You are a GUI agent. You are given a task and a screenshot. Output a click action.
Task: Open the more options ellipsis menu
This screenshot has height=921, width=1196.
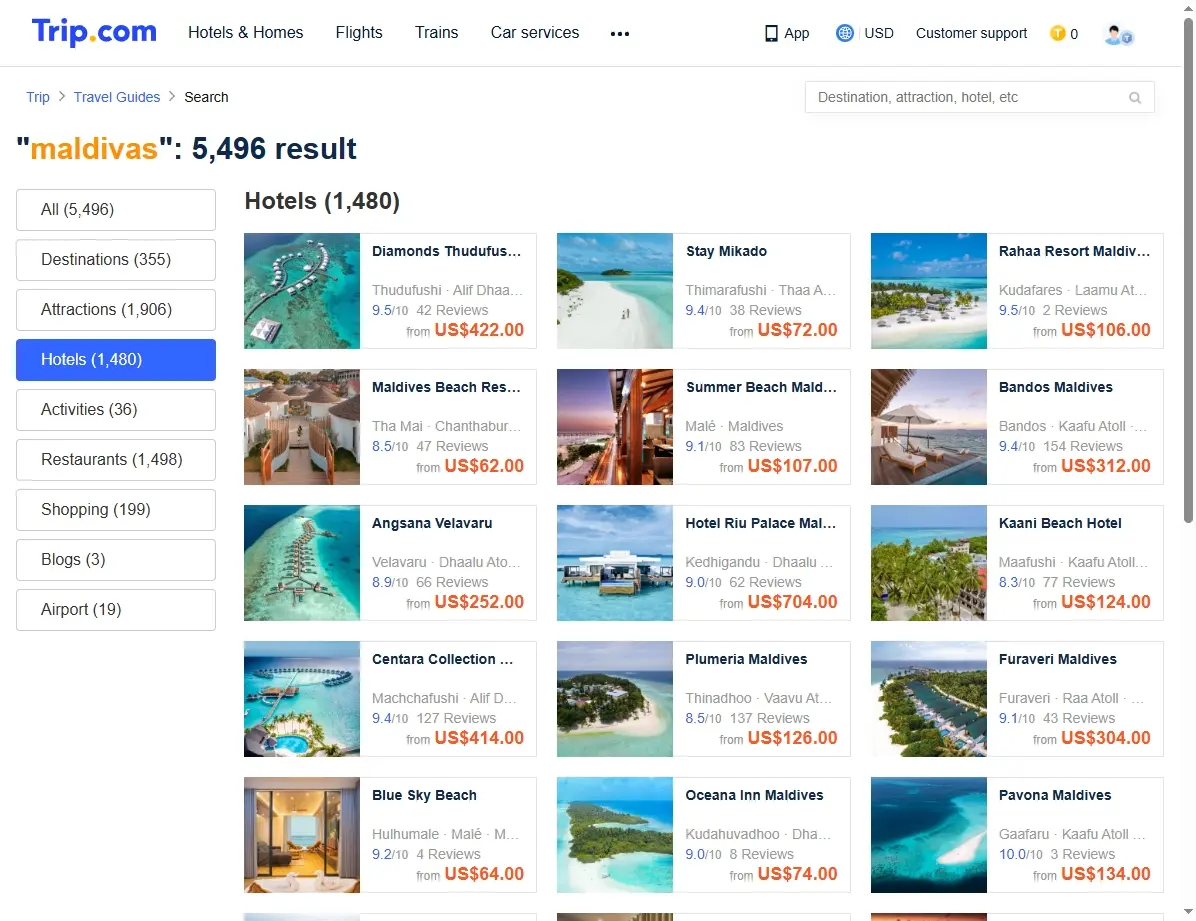[x=620, y=34]
